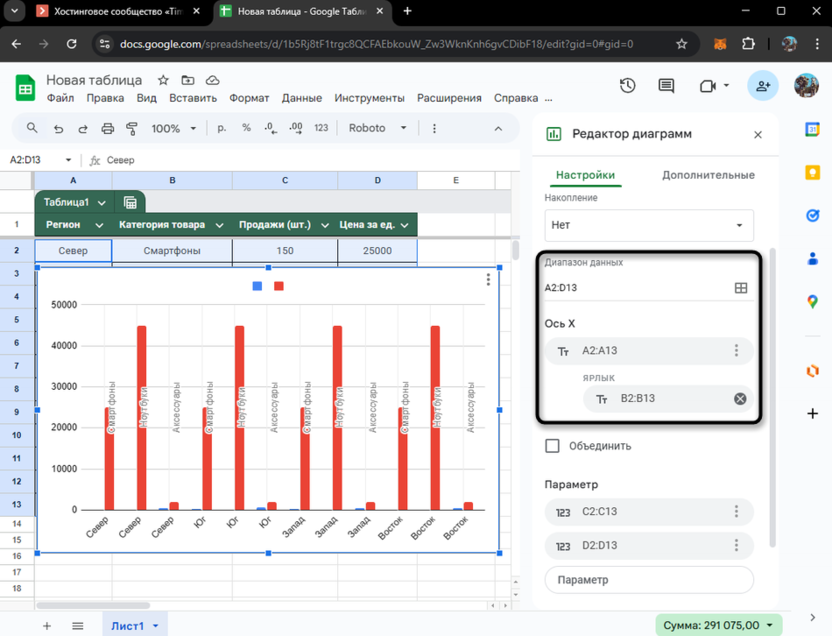Screen dimensions: 832x636
Task: Click the print icon in toolbar
Action: (x=108, y=129)
